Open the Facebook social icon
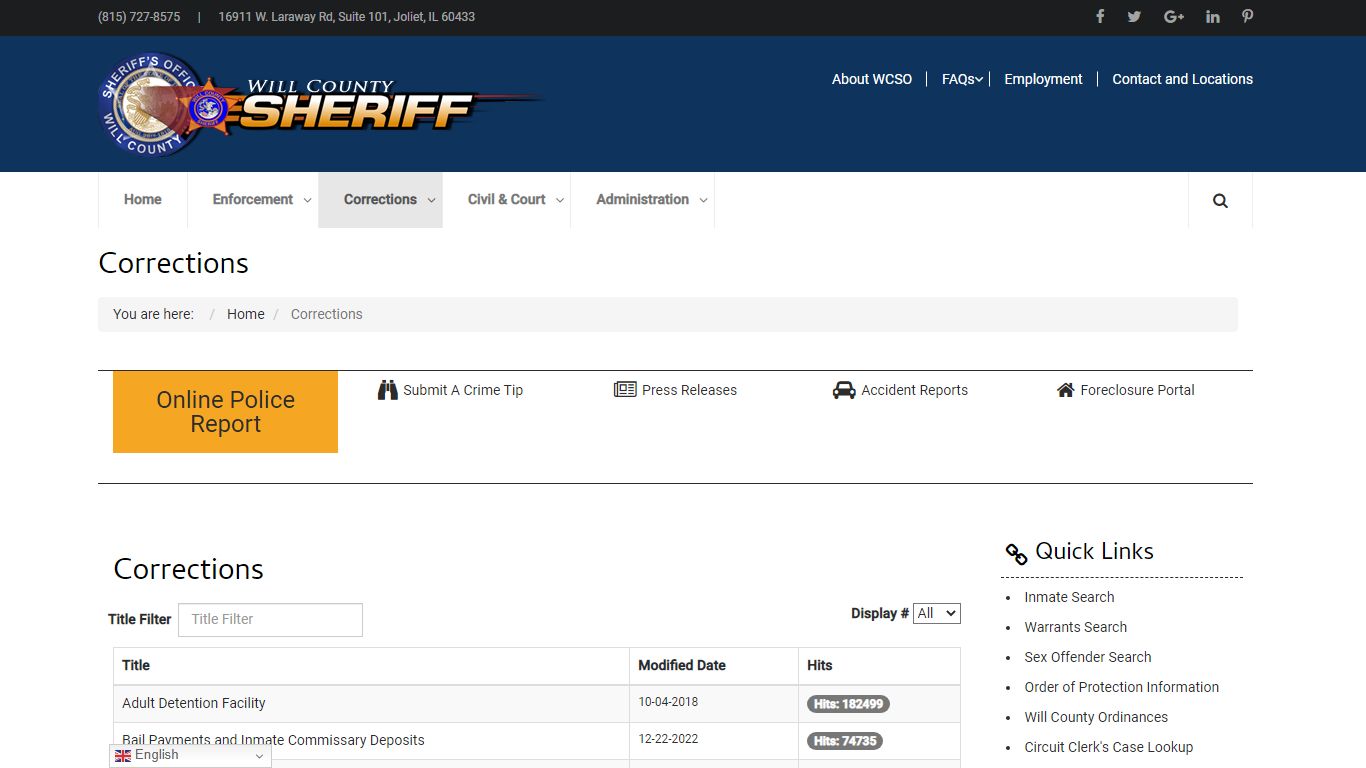 click(1100, 17)
